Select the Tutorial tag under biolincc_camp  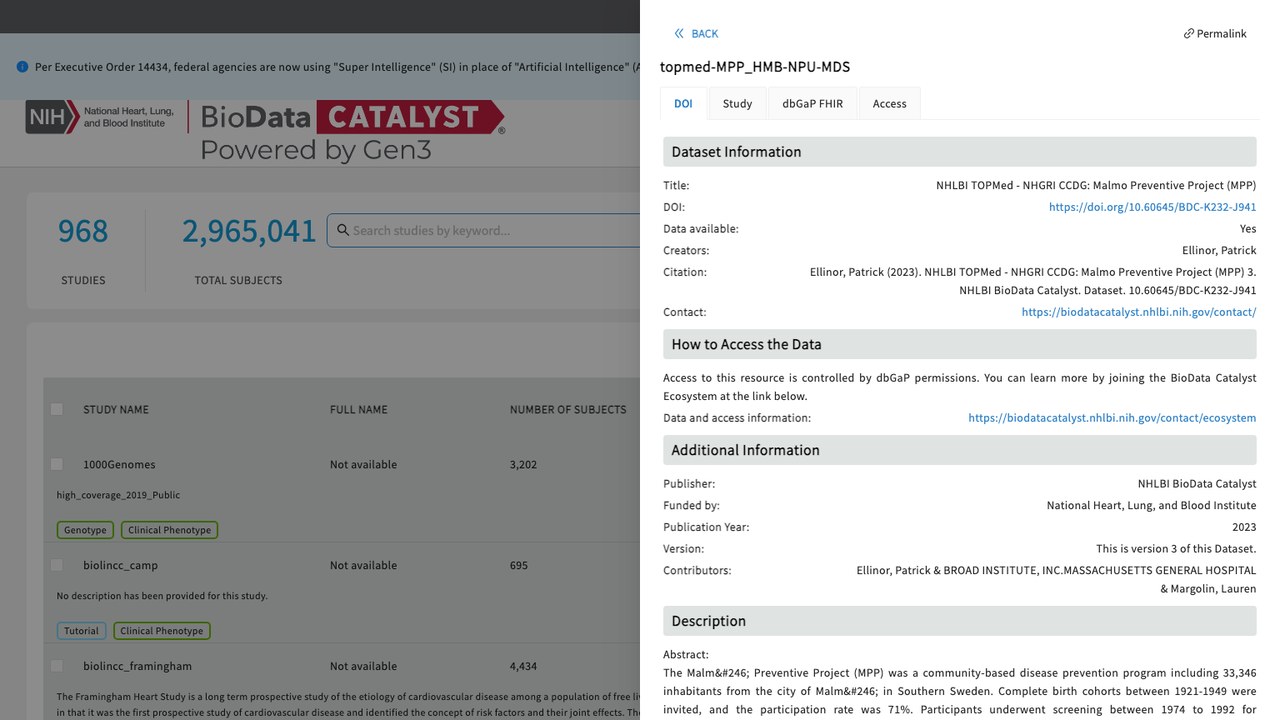(x=82, y=631)
